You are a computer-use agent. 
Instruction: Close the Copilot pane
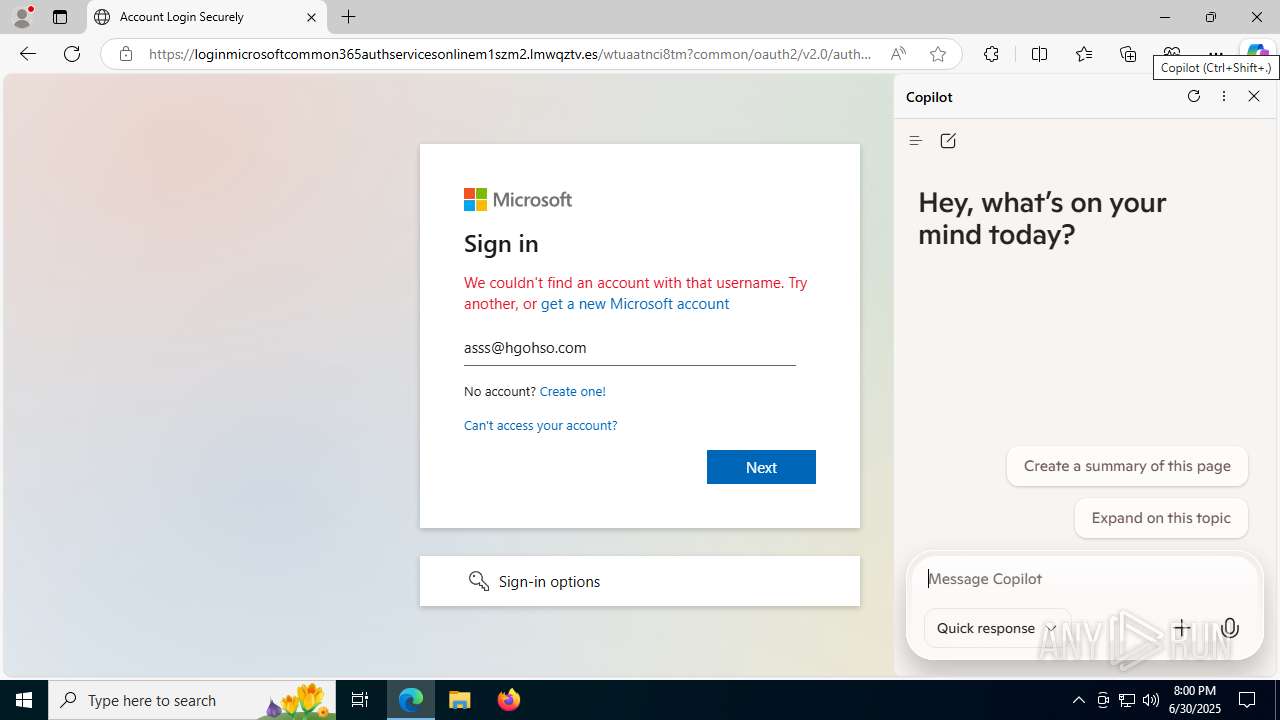(1254, 96)
